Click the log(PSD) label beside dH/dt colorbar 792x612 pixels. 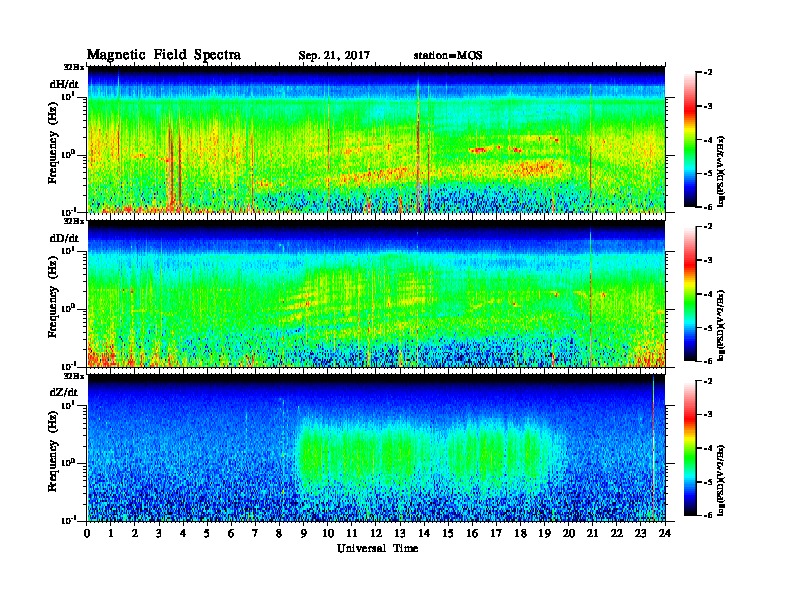pyautogui.click(x=722, y=171)
